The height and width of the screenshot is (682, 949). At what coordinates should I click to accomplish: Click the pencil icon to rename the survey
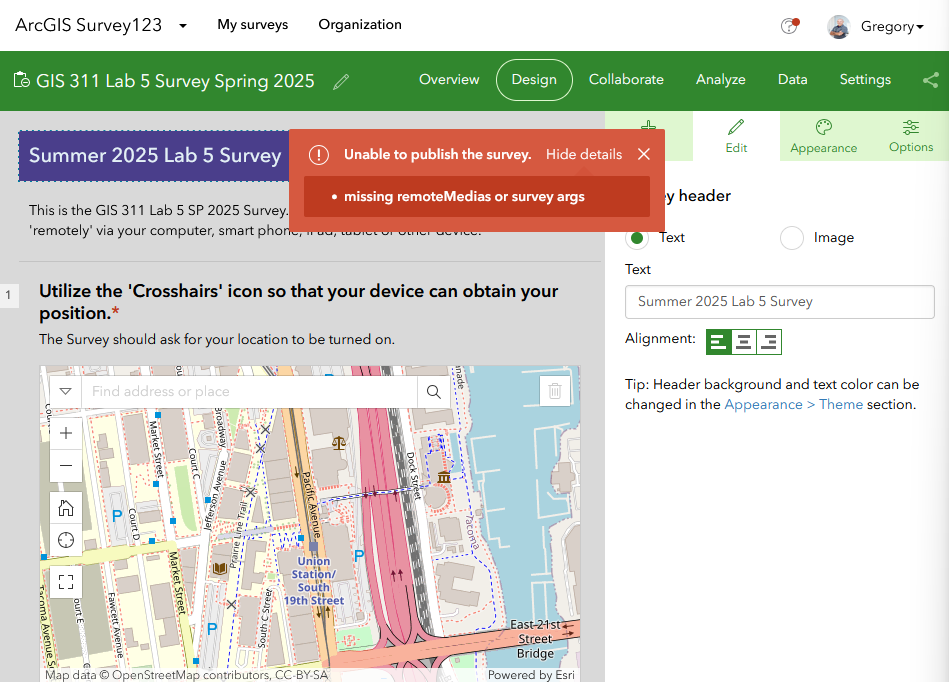click(x=340, y=81)
